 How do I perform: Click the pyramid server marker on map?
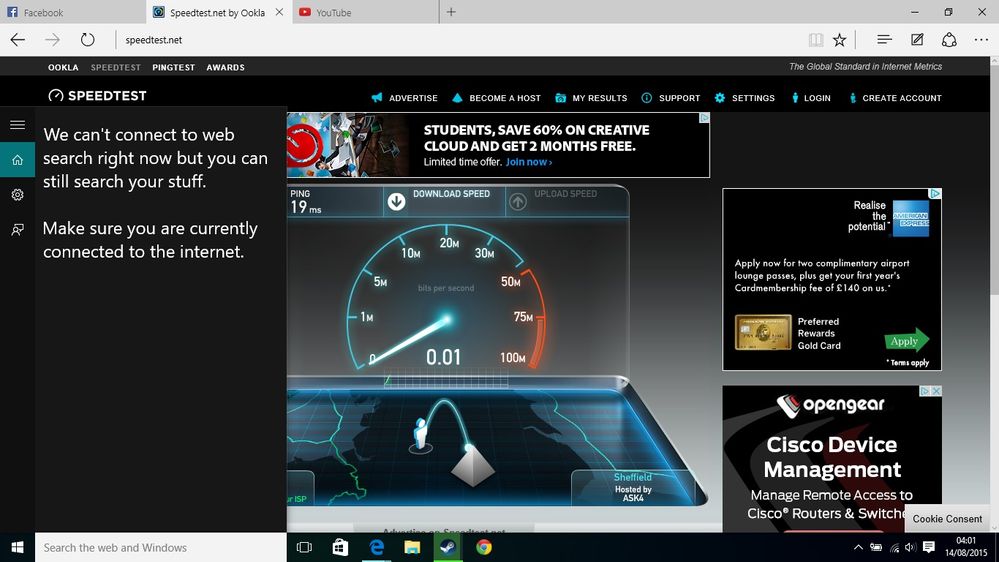(x=472, y=467)
